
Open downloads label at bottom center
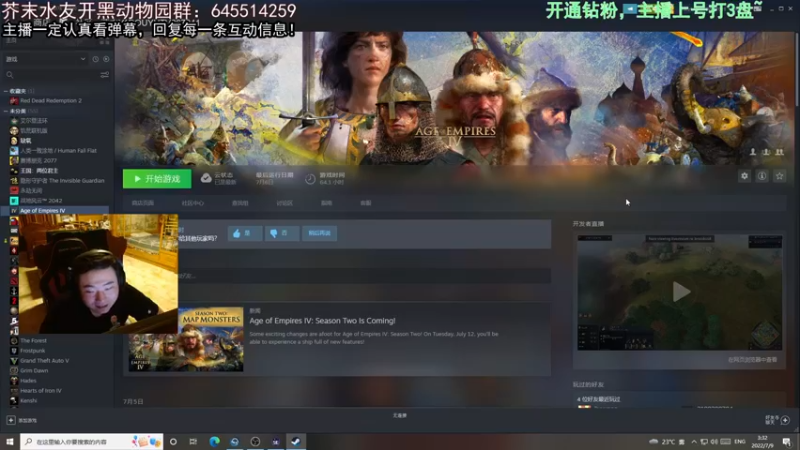point(400,415)
